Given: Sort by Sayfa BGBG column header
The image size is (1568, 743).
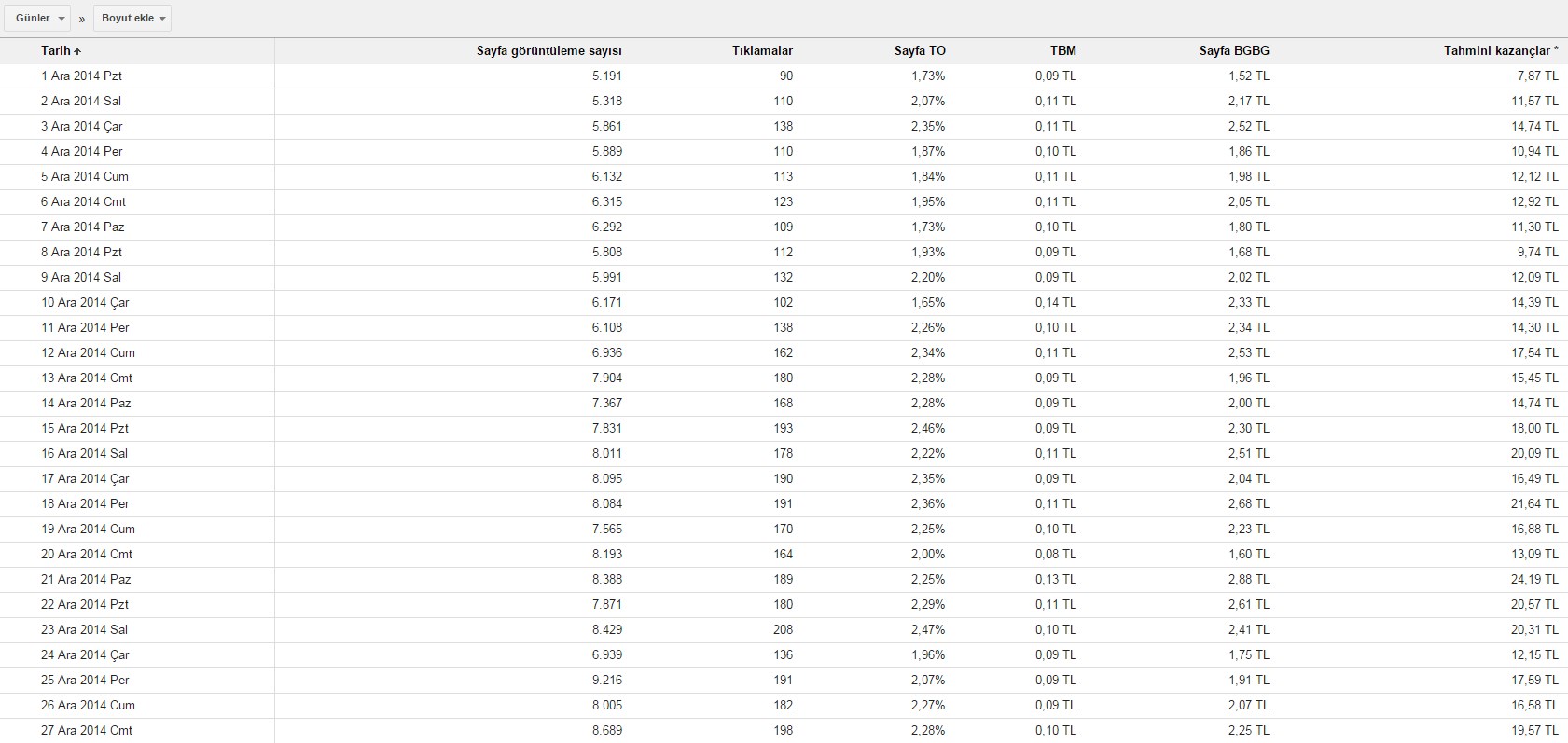Looking at the screenshot, I should tap(1234, 51).
